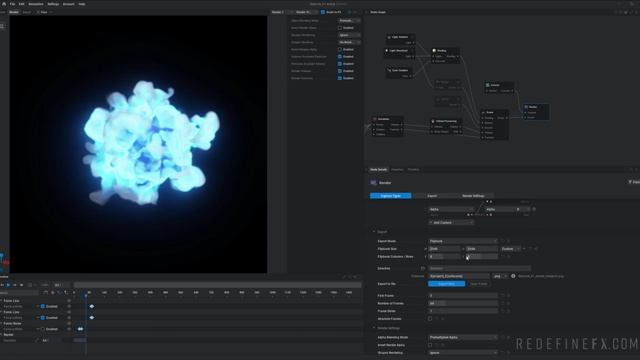Select the Capture Types tab
Image resolution: width=640 pixels, height=360 pixels.
pos(391,196)
